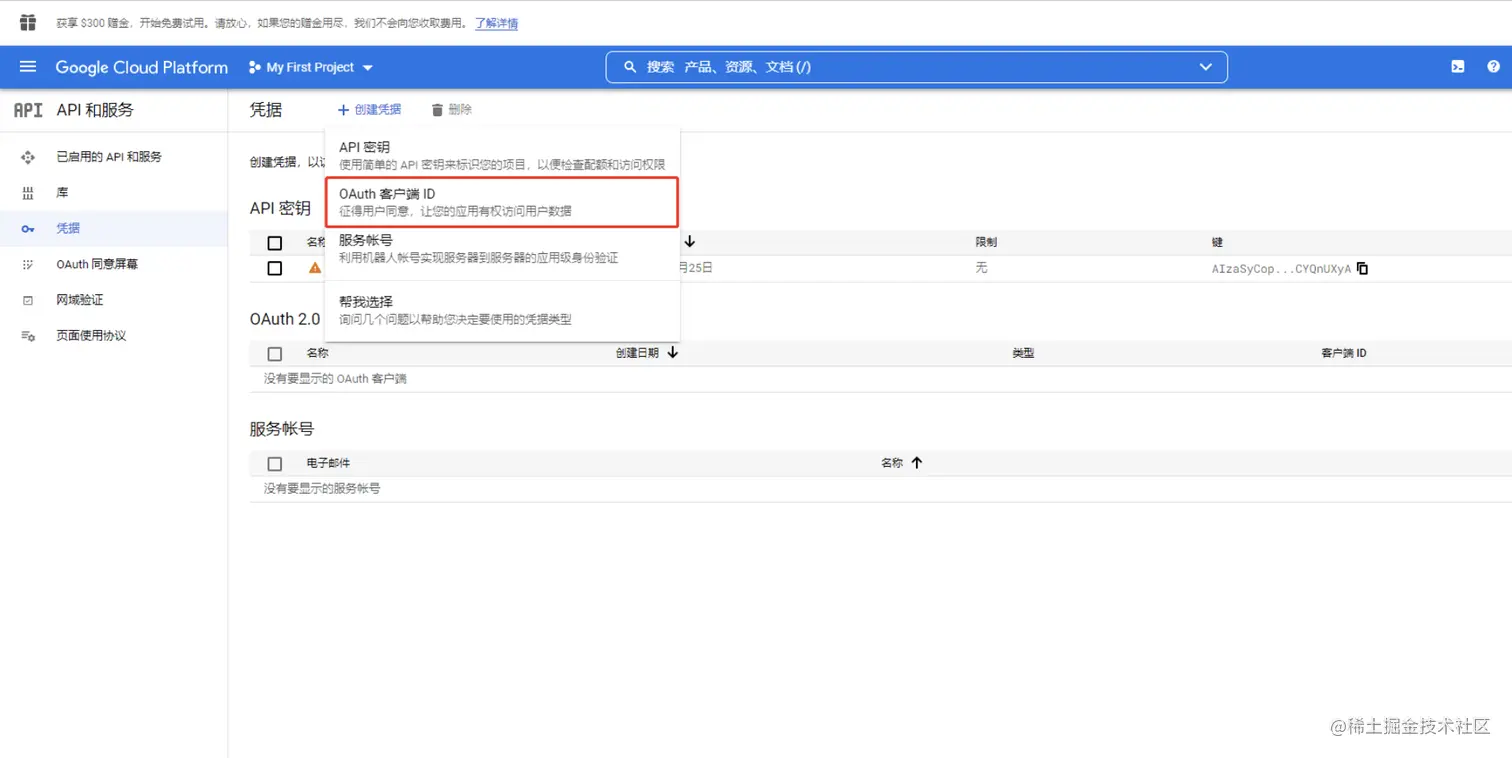Click the 删除 button
Screen dimensions: 1512x758
[x=451, y=110]
